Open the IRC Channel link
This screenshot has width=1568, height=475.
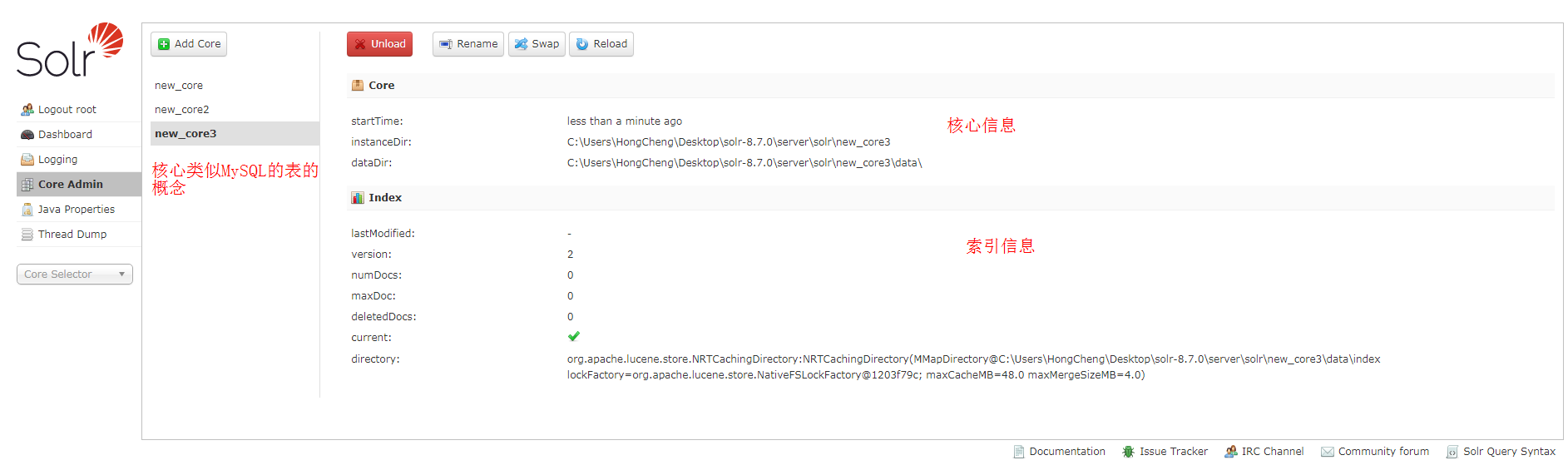(x=1264, y=452)
